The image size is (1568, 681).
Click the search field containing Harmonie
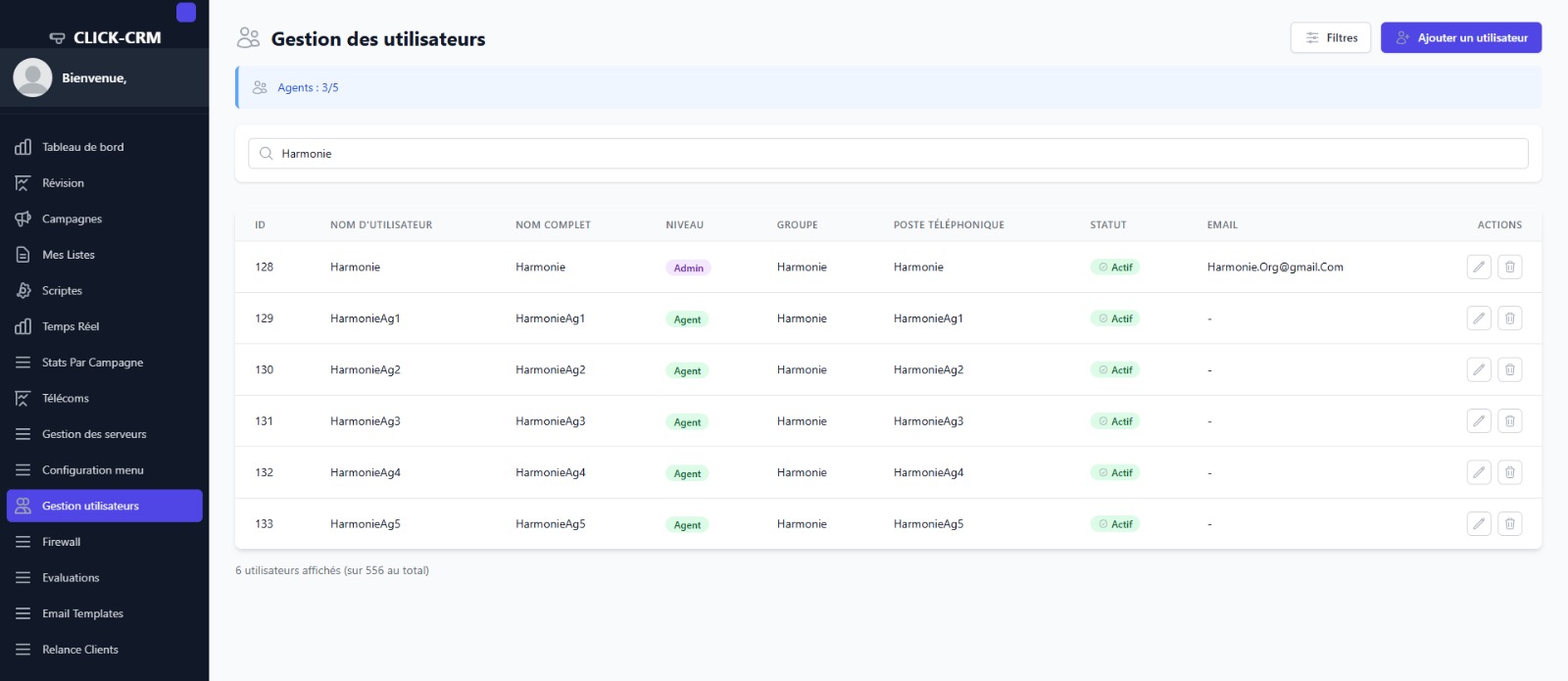tap(887, 154)
